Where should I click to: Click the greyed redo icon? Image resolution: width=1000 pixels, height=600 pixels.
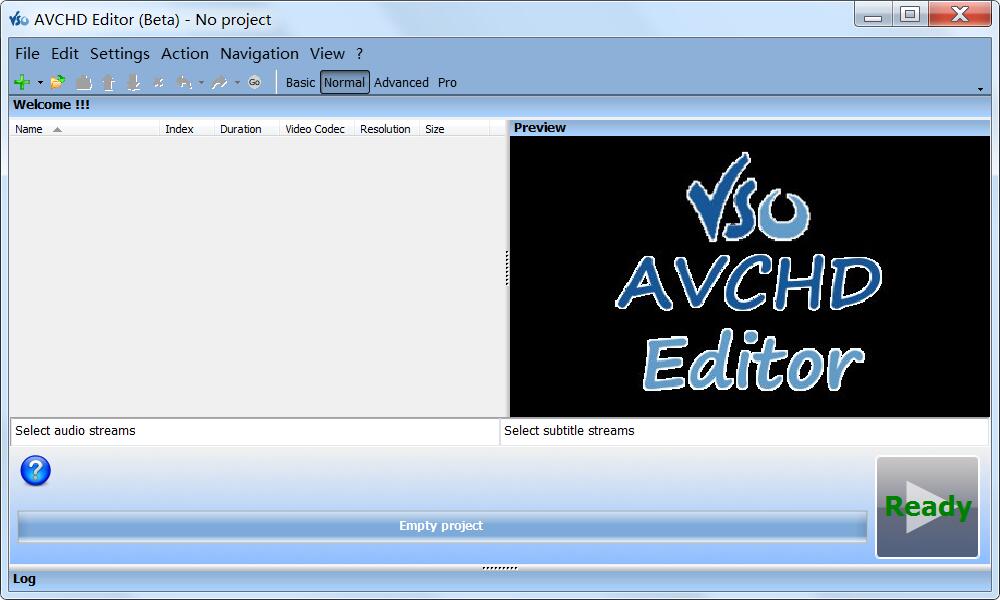pyautogui.click(x=219, y=83)
